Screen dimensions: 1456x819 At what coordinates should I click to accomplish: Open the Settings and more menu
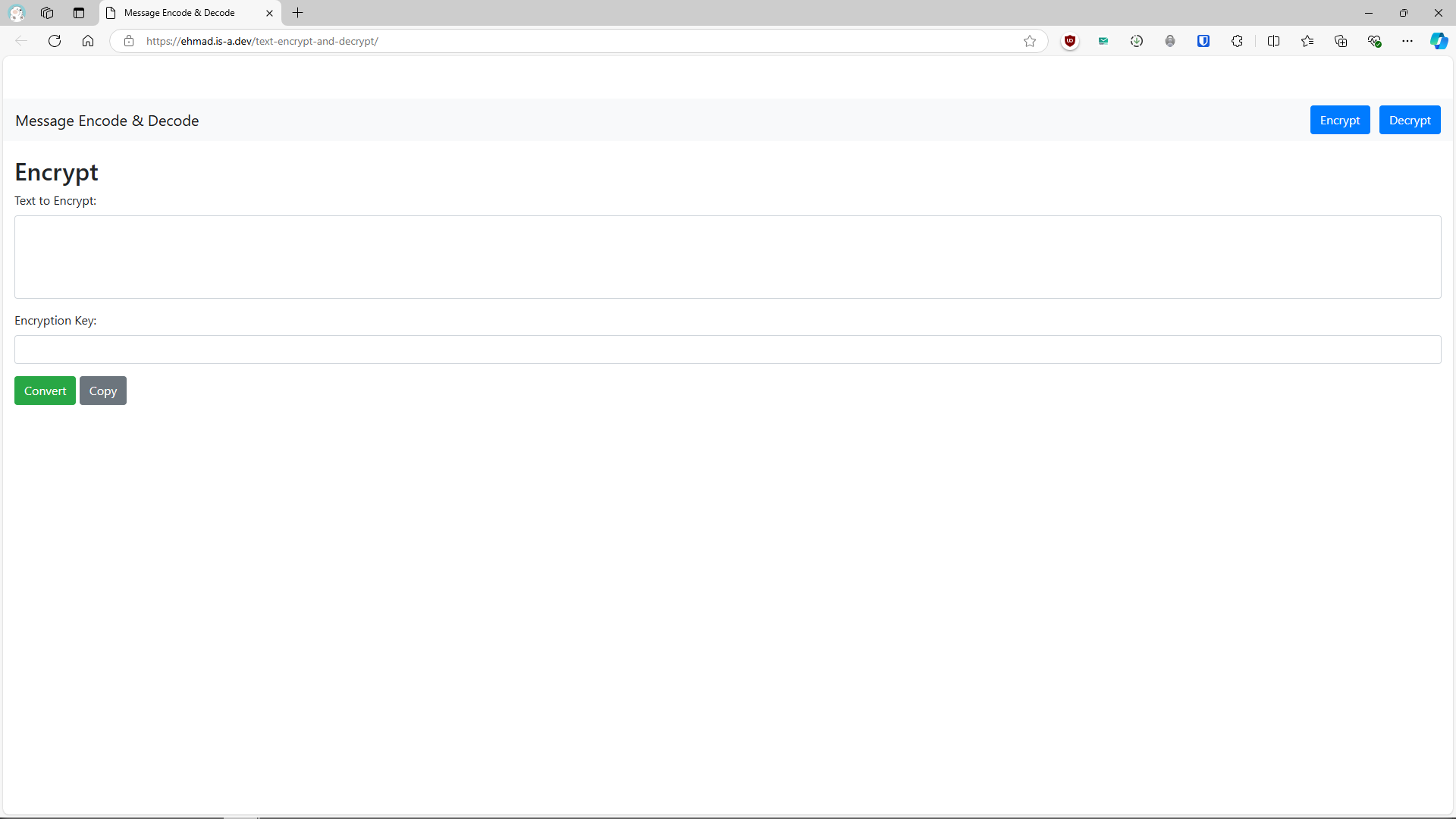(x=1407, y=41)
